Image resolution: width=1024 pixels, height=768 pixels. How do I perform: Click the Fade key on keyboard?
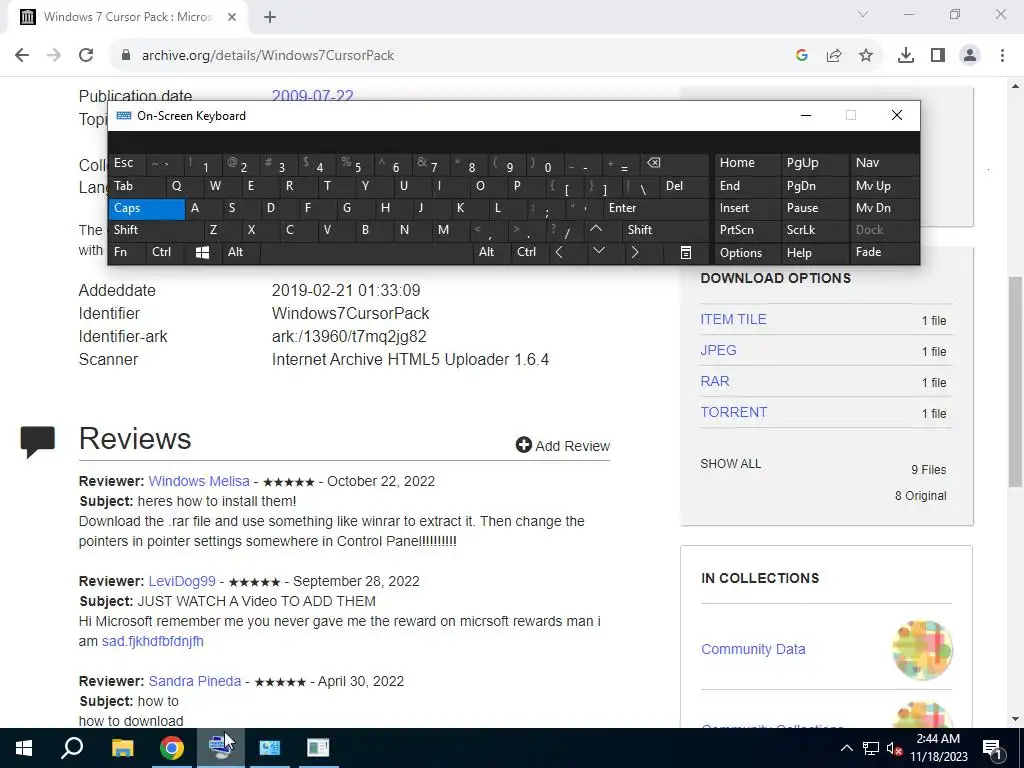click(883, 252)
